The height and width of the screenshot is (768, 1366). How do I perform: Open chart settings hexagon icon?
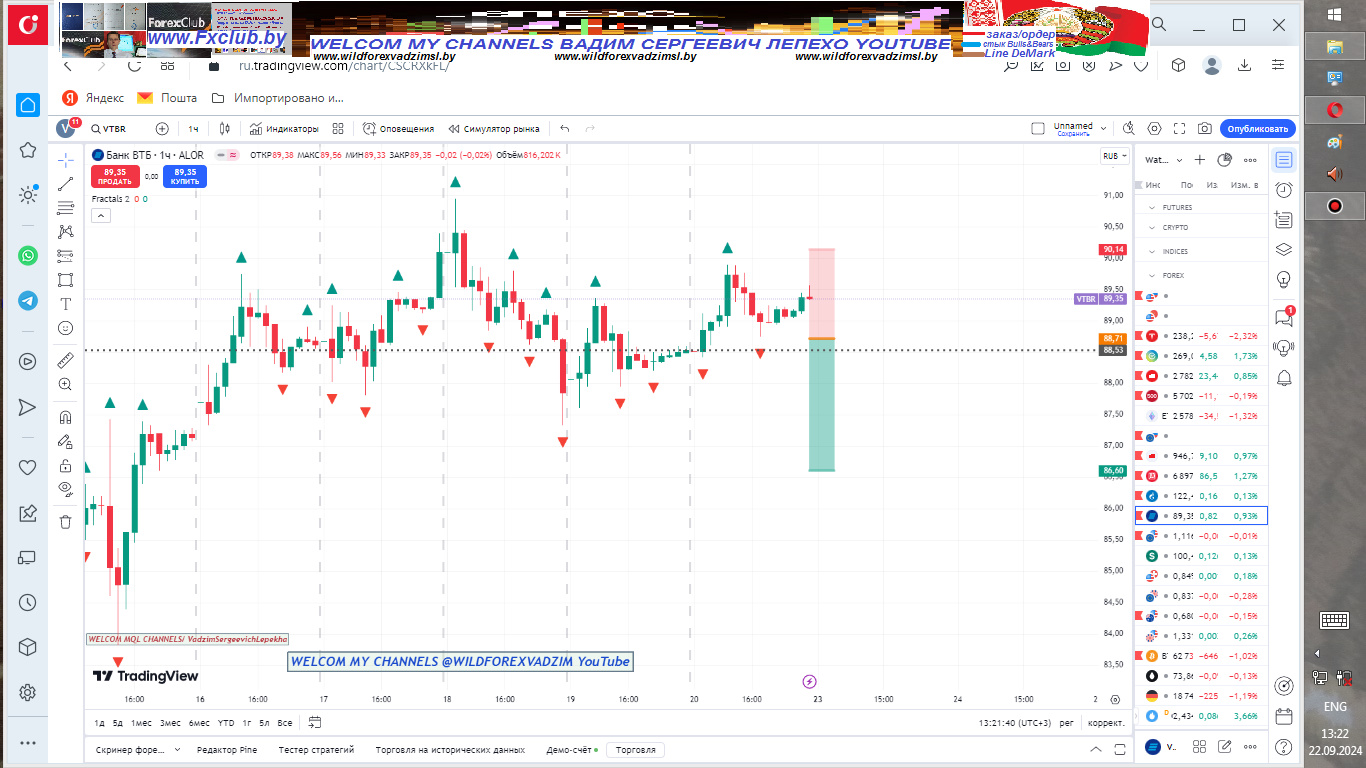coord(1154,129)
